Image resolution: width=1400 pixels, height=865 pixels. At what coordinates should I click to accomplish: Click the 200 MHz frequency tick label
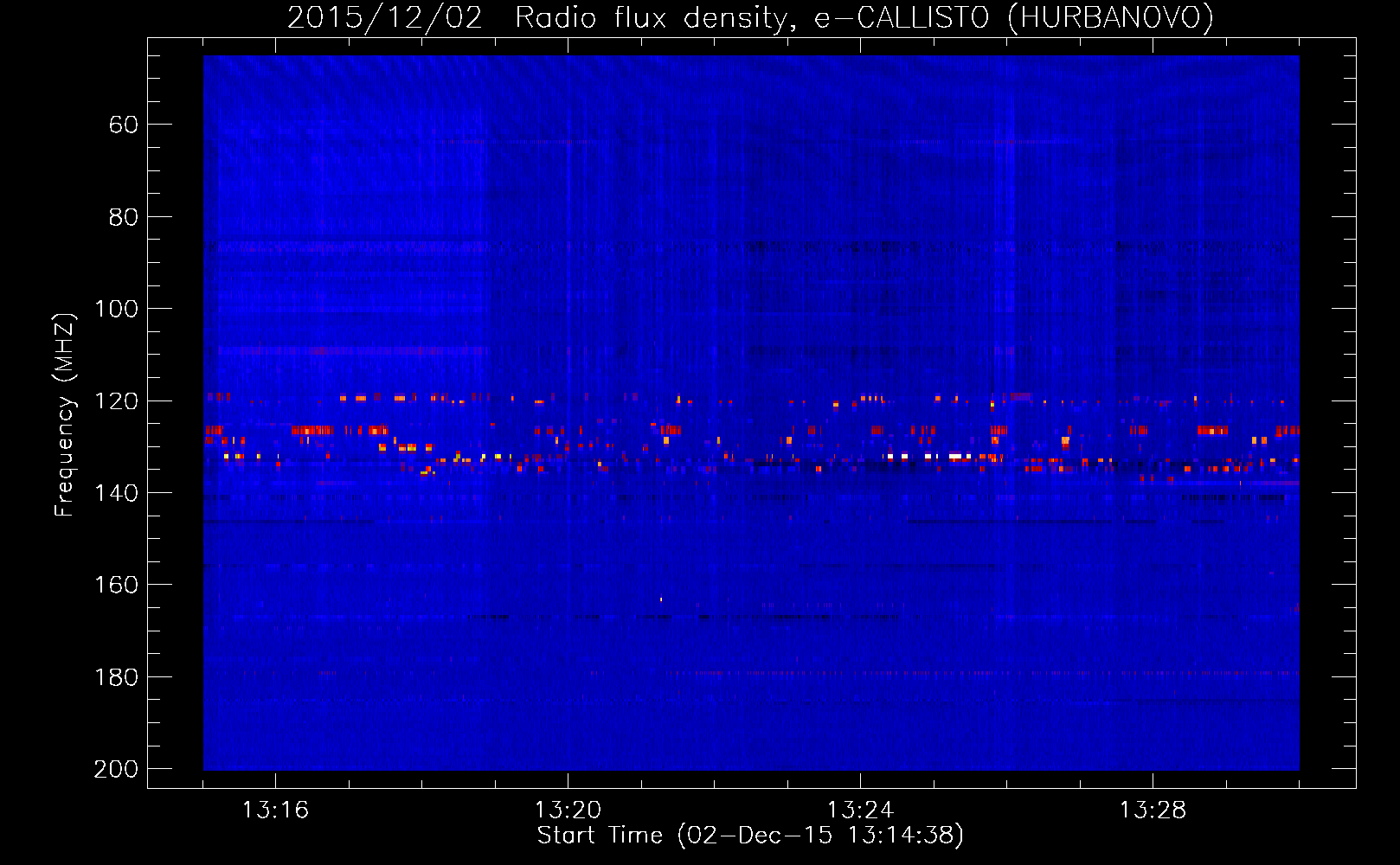pos(116,769)
